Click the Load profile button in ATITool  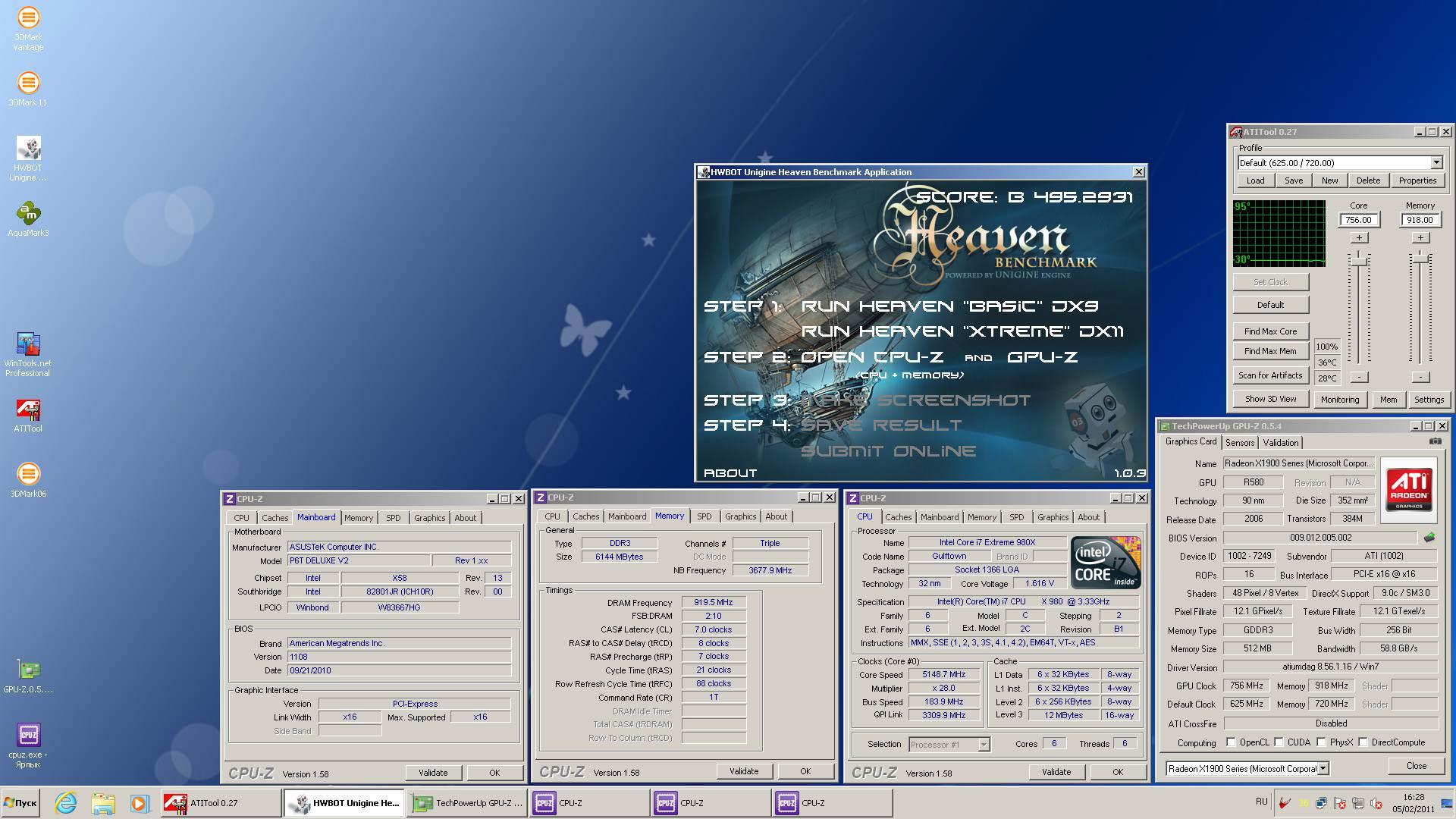click(x=1255, y=180)
